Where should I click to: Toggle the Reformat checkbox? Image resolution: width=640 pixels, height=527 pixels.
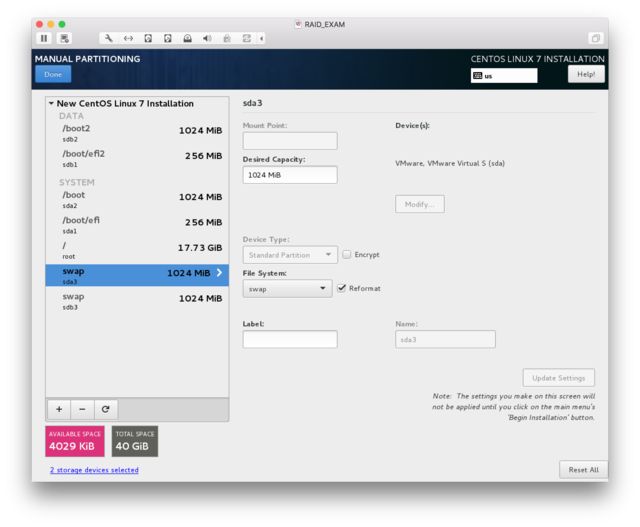point(342,288)
